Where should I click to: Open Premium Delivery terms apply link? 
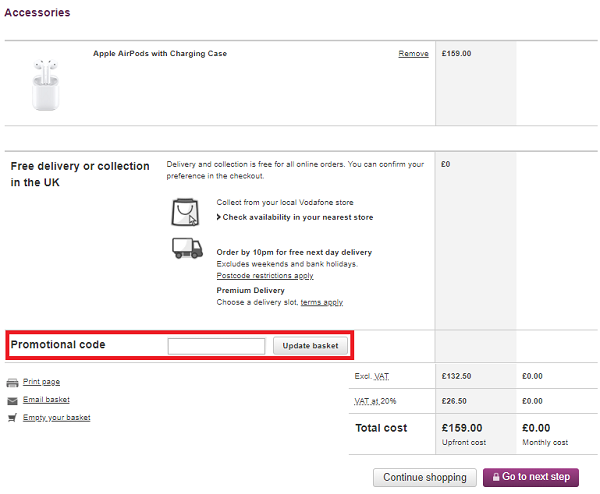(x=321, y=302)
